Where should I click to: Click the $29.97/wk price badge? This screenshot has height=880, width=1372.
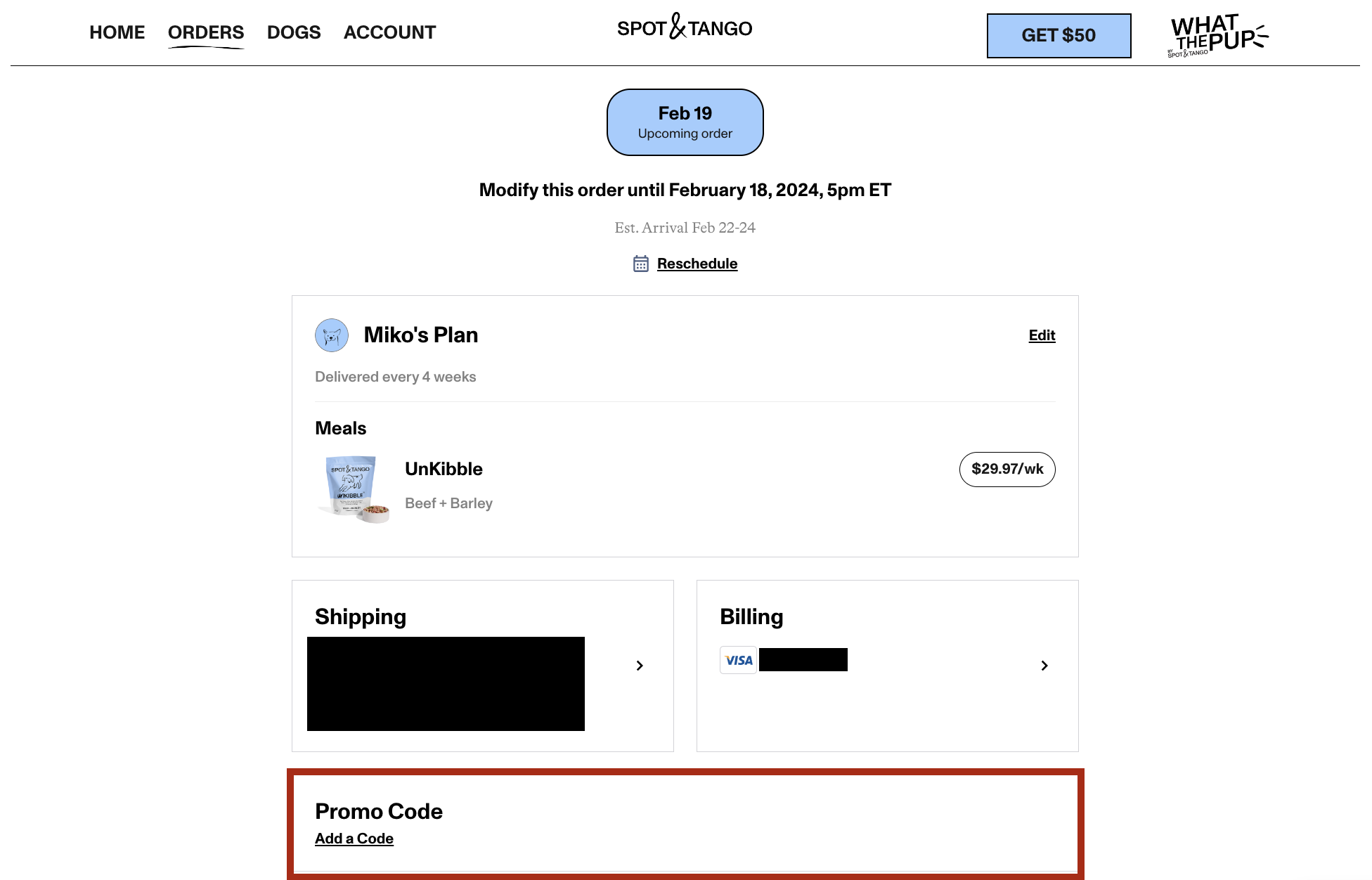1007,470
